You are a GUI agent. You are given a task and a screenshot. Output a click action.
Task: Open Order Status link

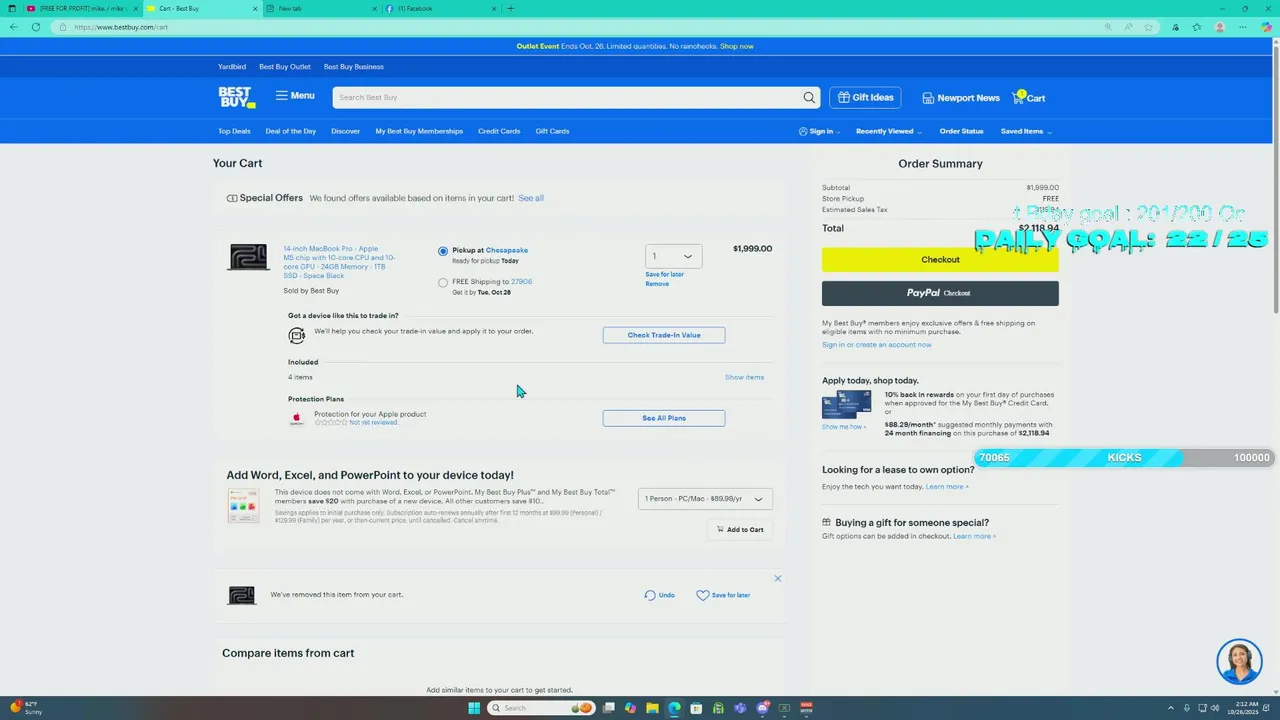coord(961,131)
